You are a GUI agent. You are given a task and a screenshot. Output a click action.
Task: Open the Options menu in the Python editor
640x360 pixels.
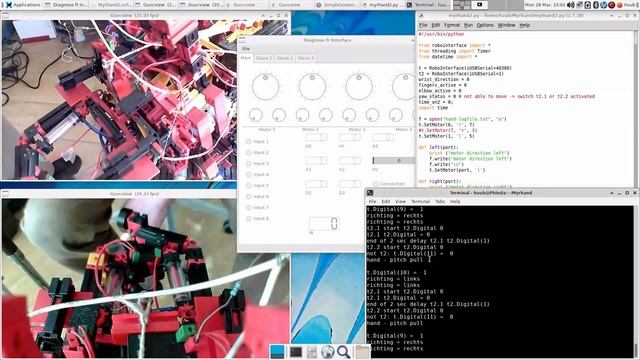point(485,25)
